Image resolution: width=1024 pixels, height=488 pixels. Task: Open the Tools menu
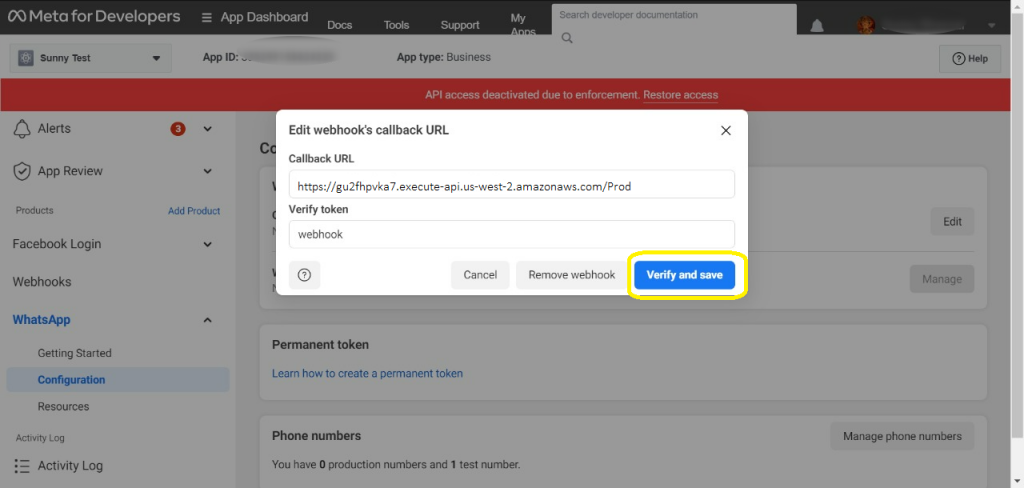pos(396,25)
